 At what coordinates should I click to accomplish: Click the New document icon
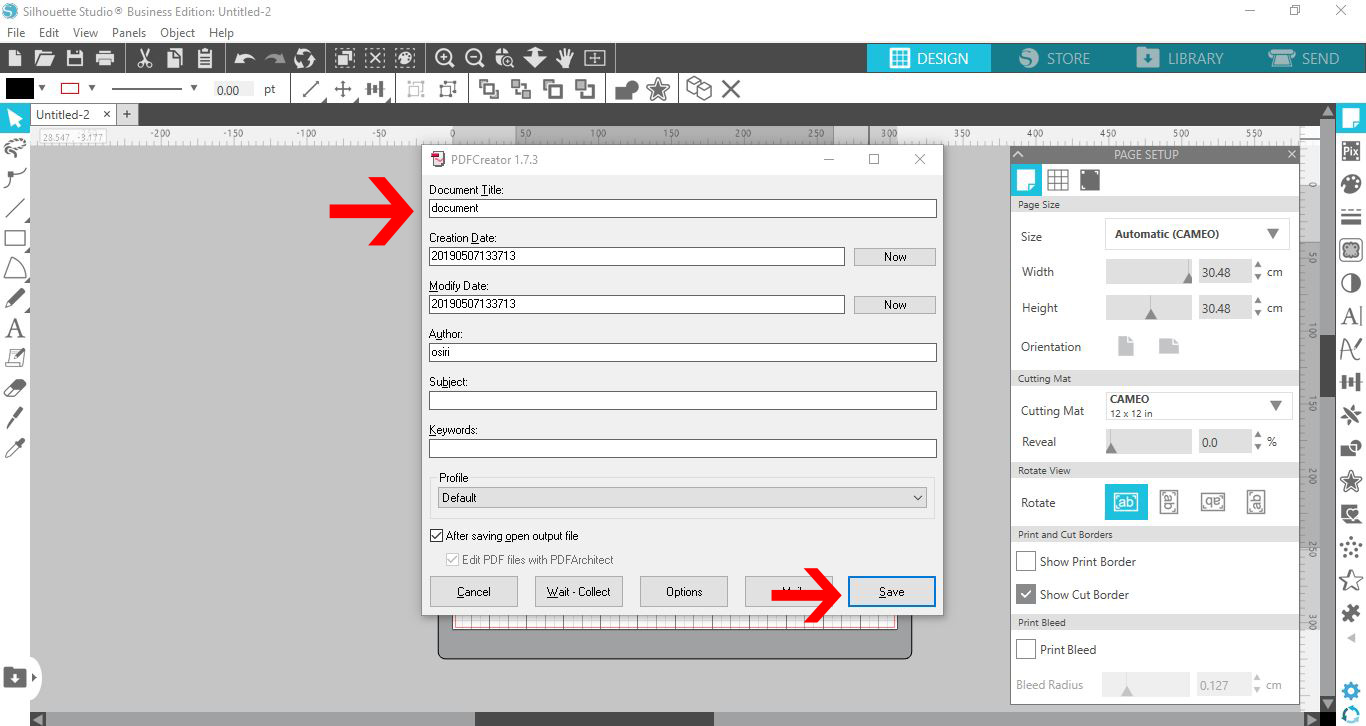click(15, 58)
